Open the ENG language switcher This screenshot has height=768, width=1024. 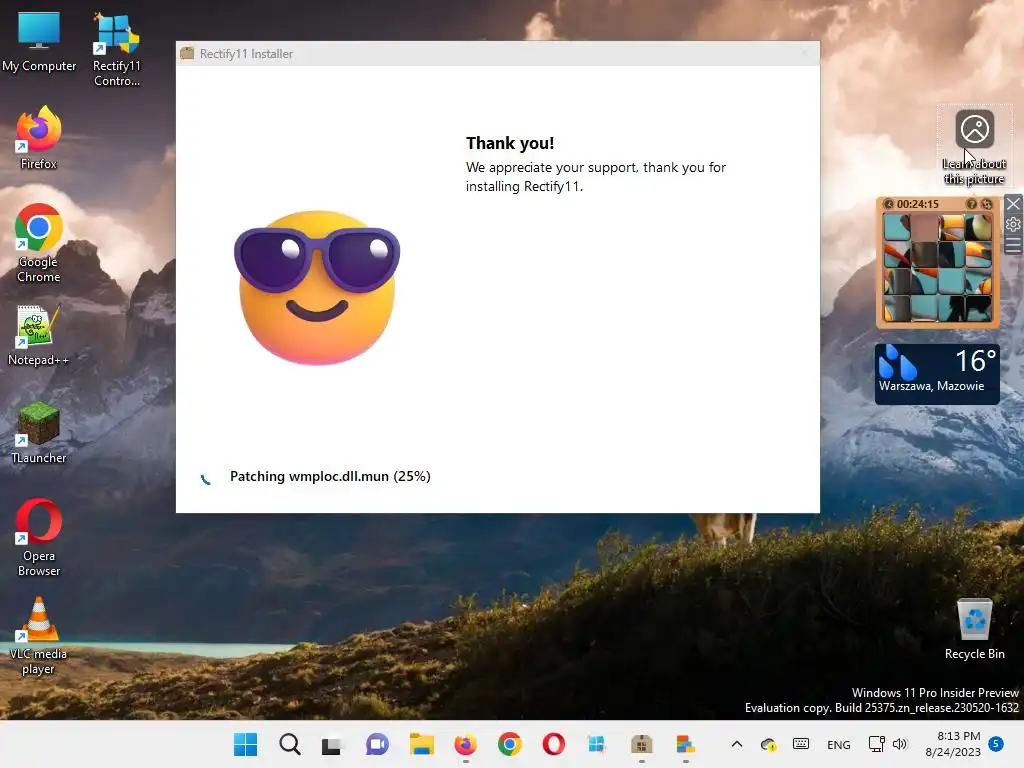pos(839,745)
